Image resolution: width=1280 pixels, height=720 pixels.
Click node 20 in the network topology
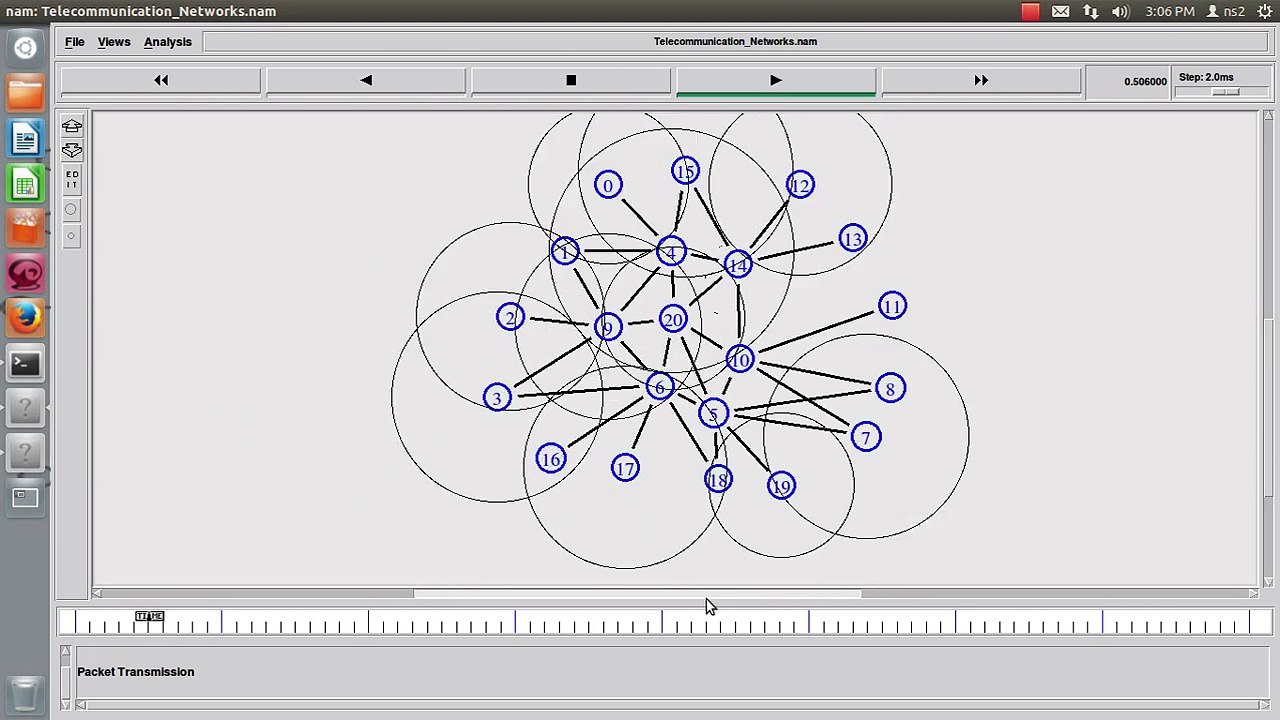673,320
